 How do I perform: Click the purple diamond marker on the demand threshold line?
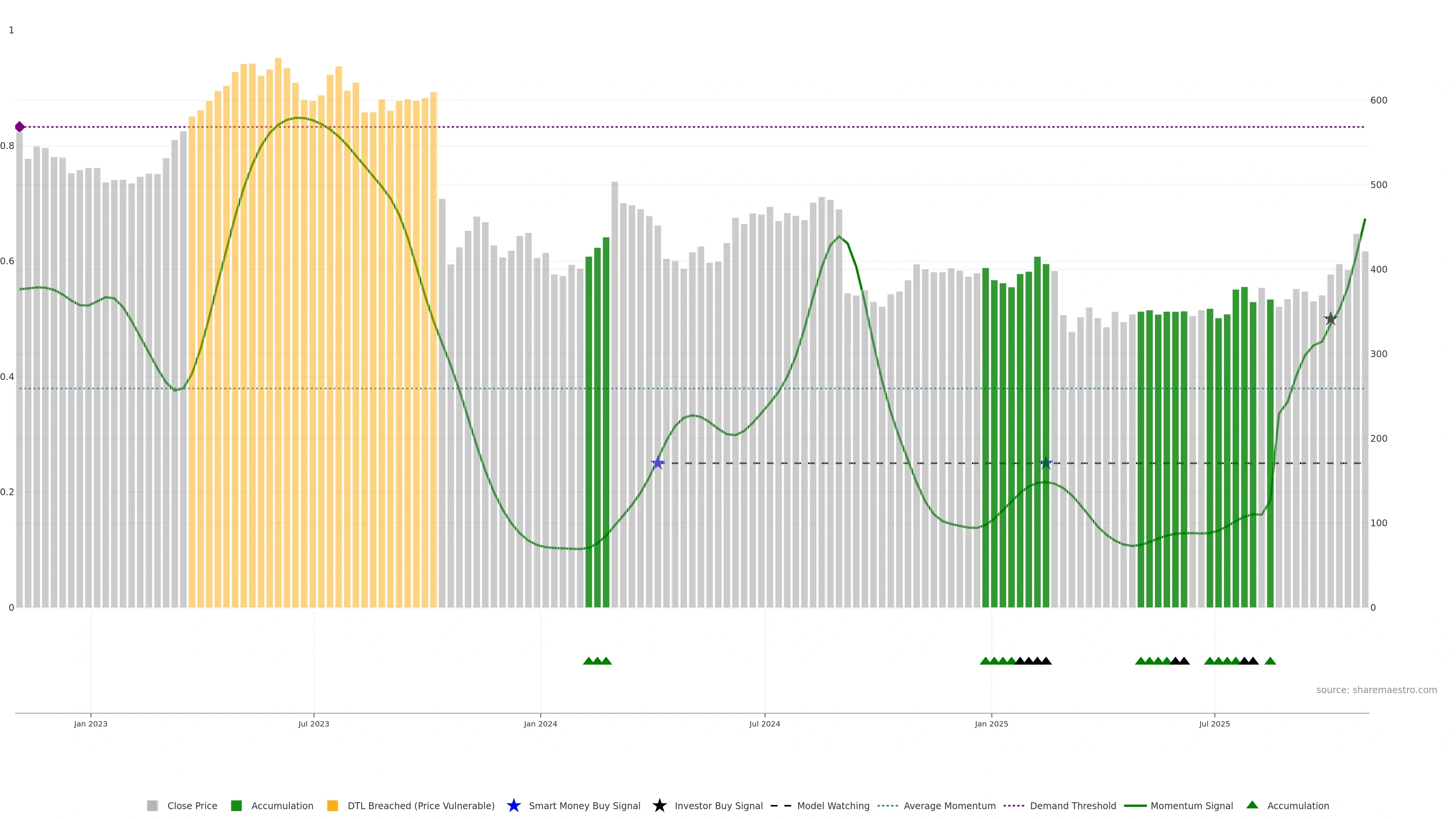[20, 127]
